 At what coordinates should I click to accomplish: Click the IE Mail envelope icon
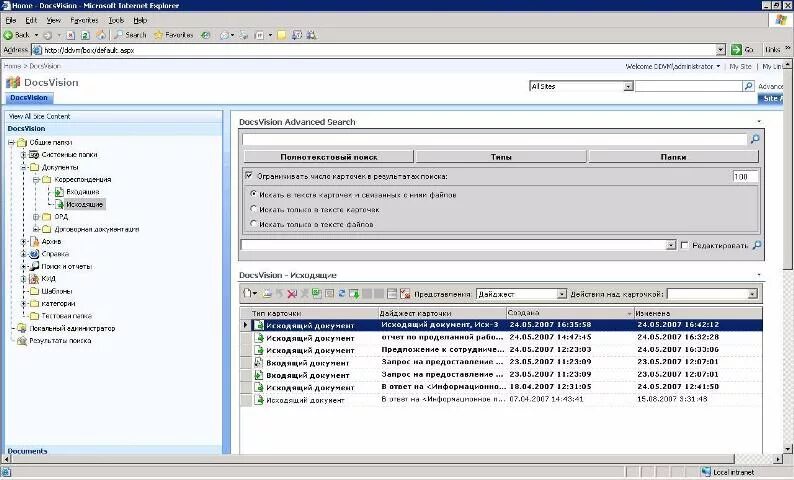coord(224,35)
